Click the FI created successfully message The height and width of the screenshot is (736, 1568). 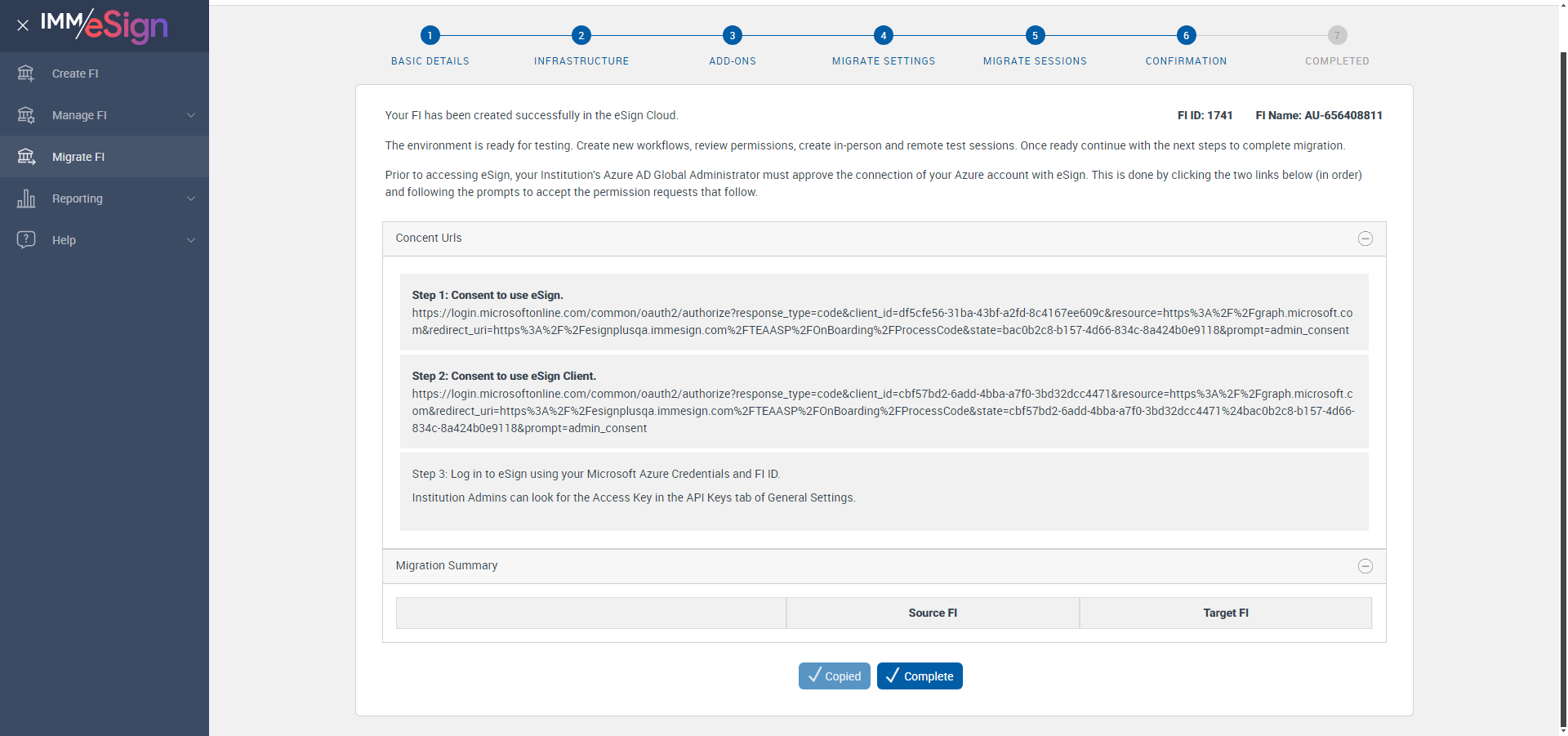point(532,116)
